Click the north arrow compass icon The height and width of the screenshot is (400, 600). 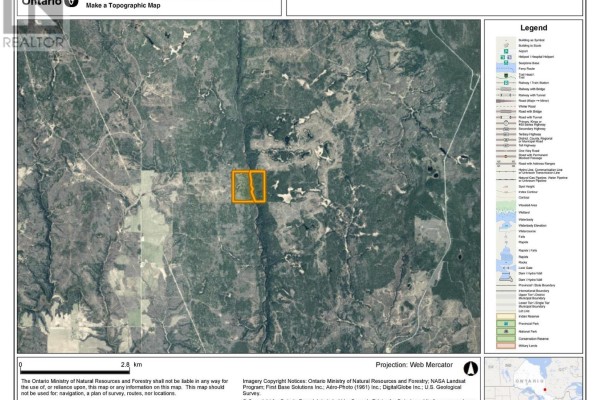click(x=471, y=368)
